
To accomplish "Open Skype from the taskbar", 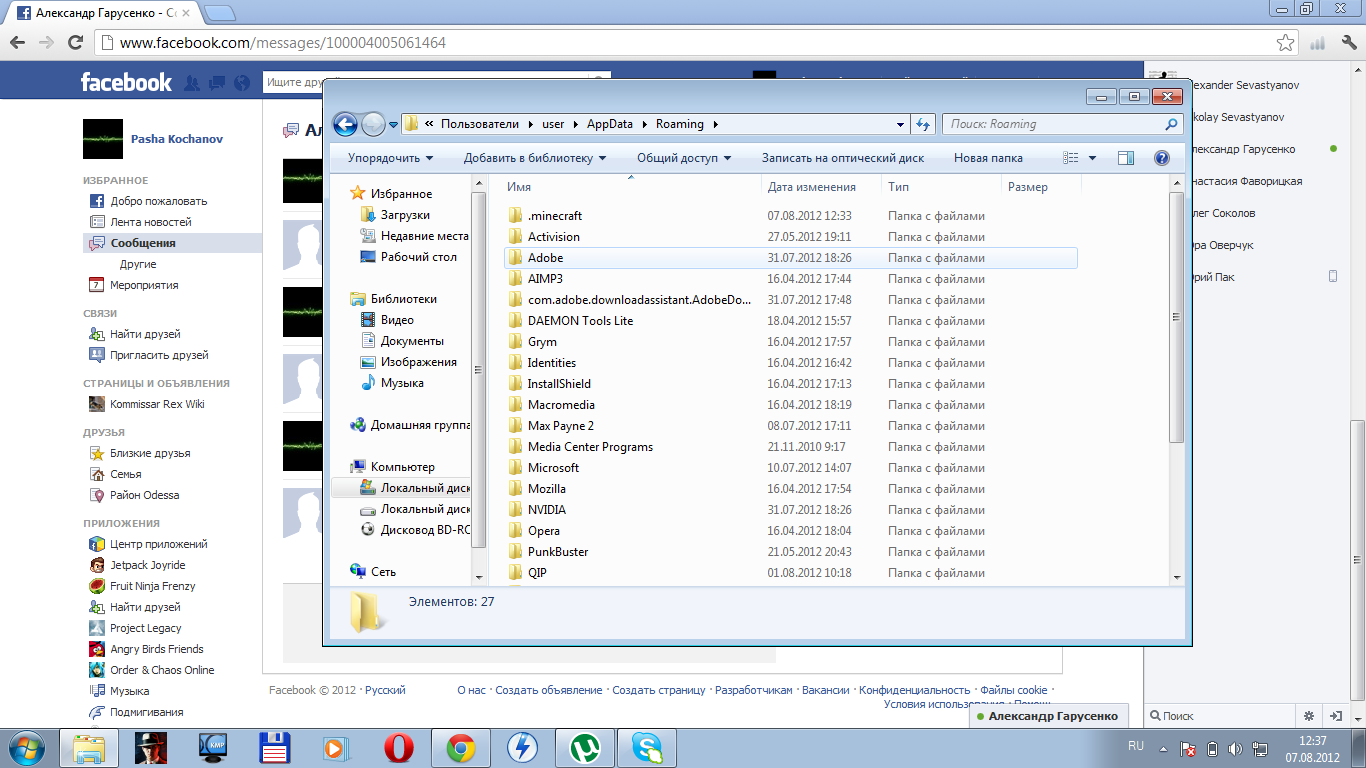I will (646, 747).
